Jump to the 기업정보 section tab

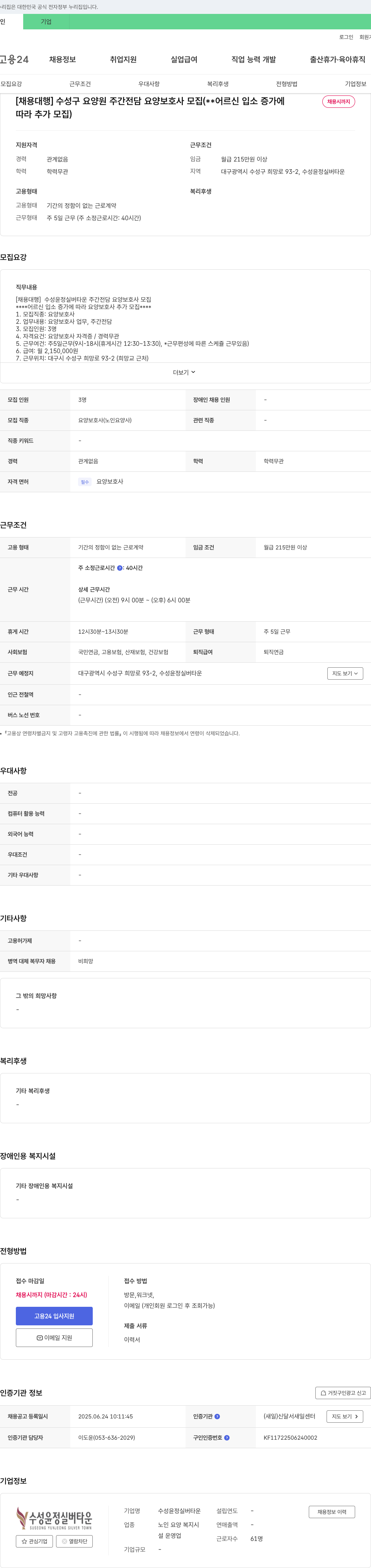356,84
